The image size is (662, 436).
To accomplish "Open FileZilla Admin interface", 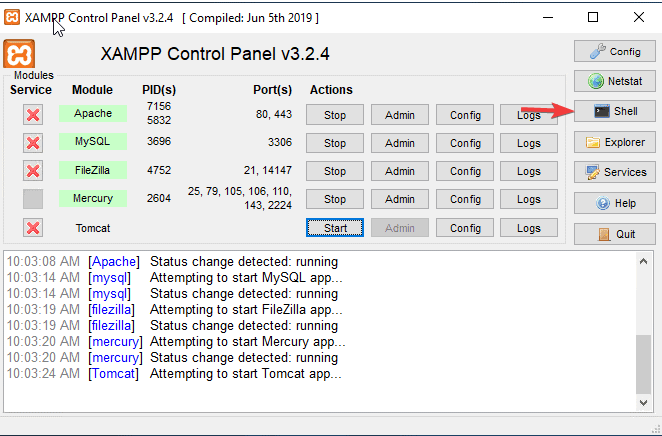I will click(x=400, y=171).
